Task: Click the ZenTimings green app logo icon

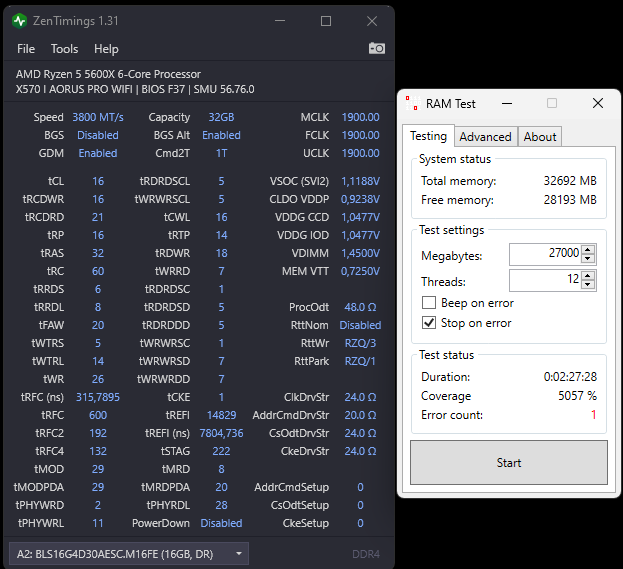Action: point(19,21)
